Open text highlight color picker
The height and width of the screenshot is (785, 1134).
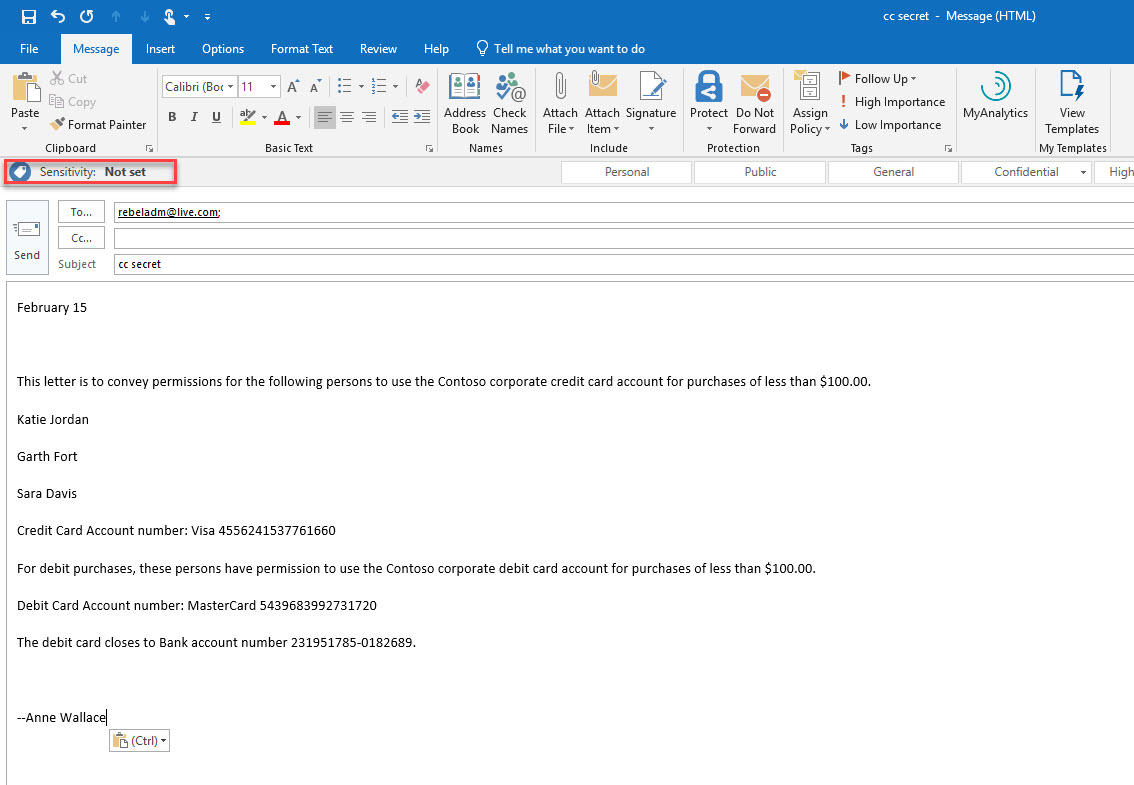264,117
